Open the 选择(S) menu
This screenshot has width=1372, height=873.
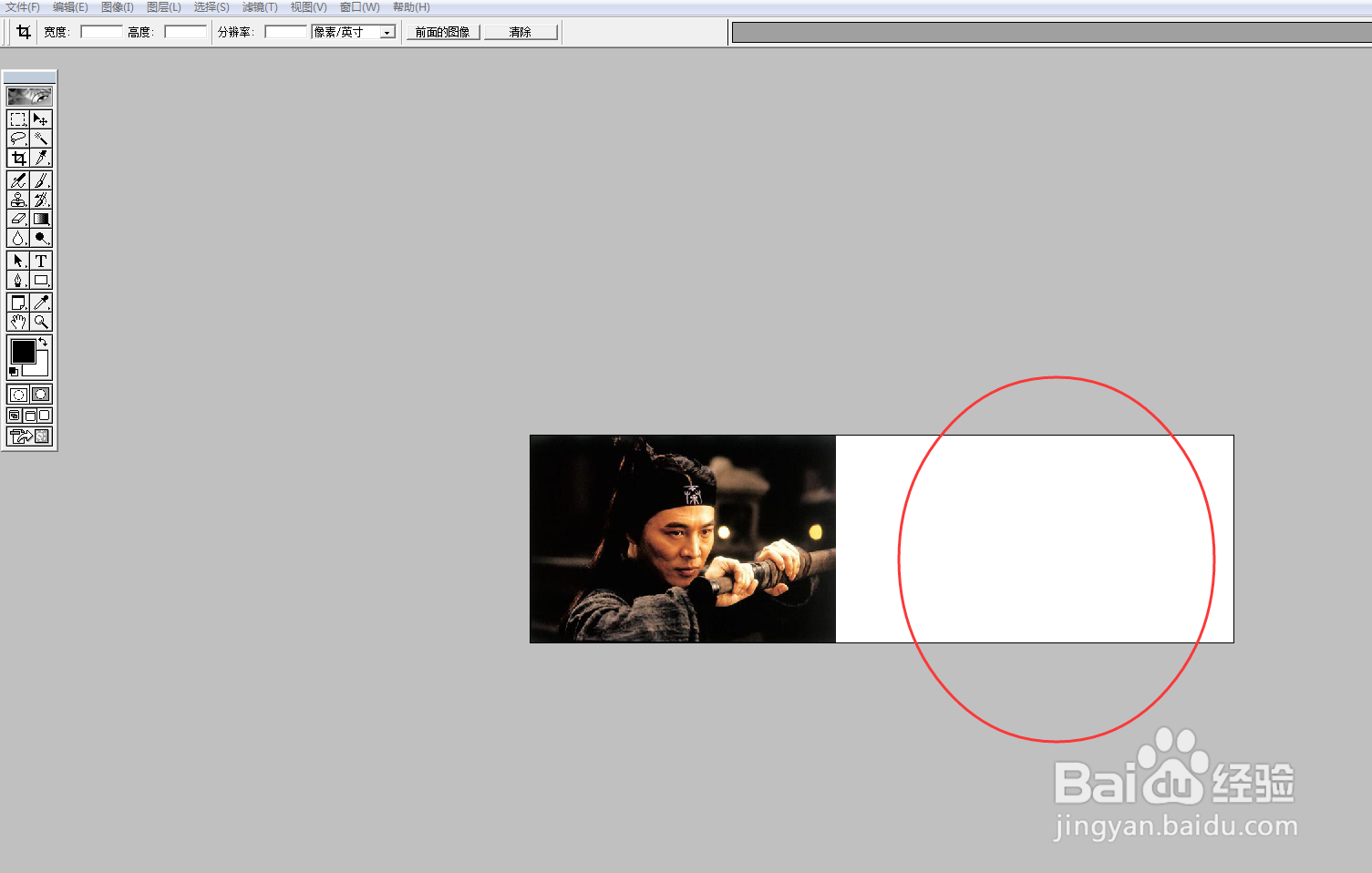tap(211, 7)
